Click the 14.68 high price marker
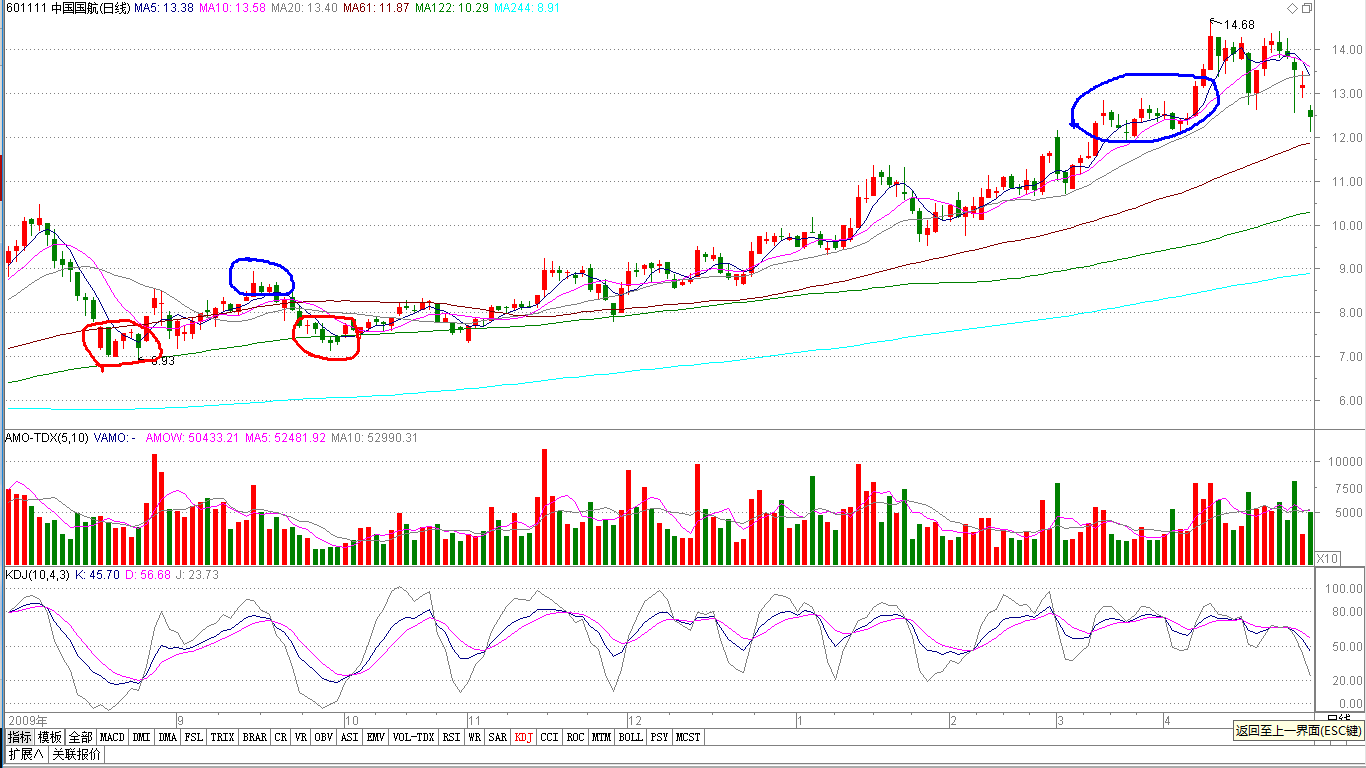 pyautogui.click(x=1239, y=24)
